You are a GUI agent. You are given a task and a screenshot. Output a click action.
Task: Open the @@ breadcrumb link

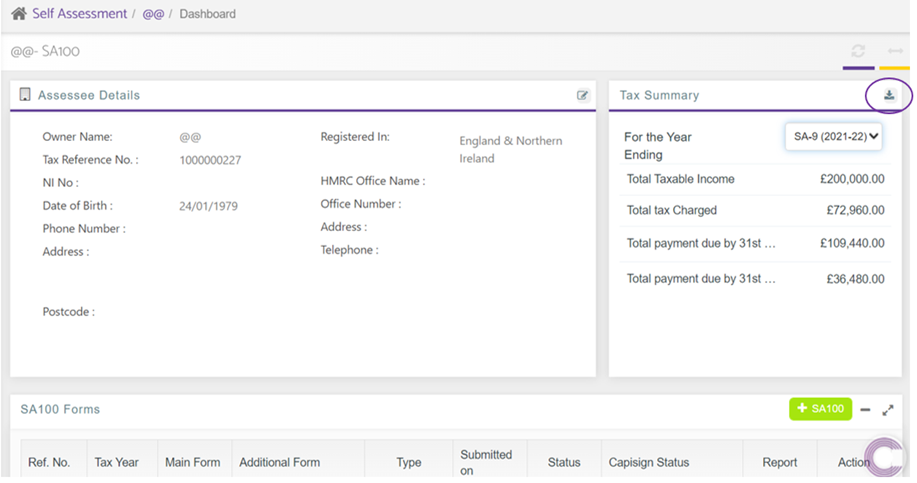153,14
